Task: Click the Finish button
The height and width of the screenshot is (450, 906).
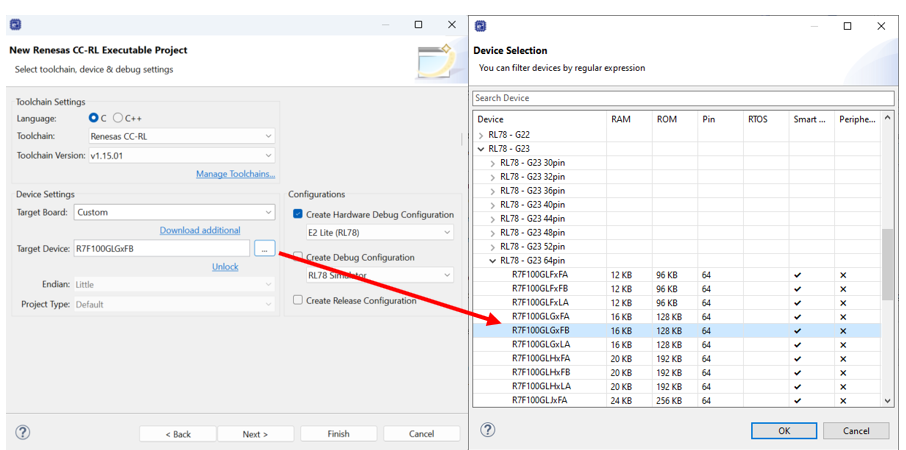Action: coord(338,434)
